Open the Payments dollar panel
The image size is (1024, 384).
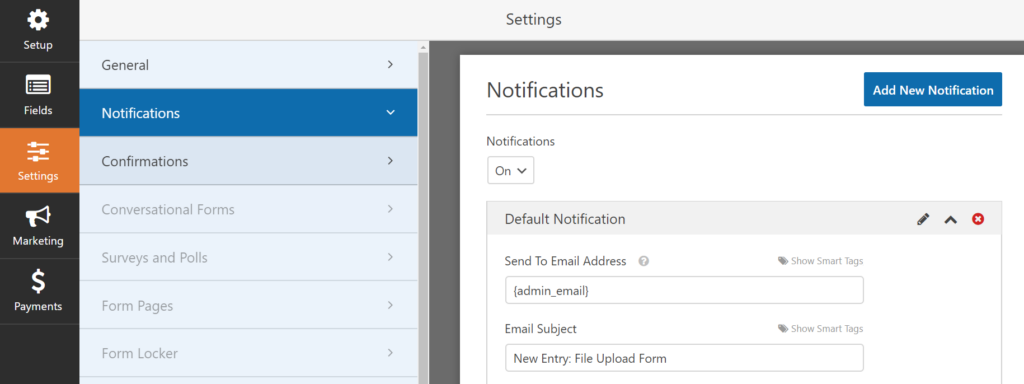(38, 291)
